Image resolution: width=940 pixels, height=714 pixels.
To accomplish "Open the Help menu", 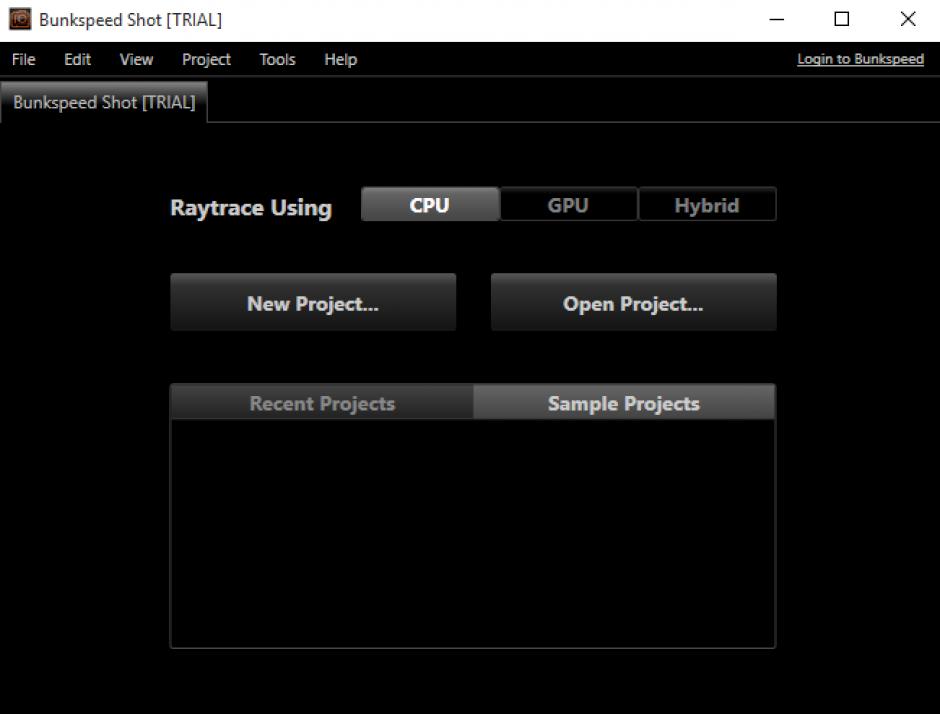I will tap(341, 59).
